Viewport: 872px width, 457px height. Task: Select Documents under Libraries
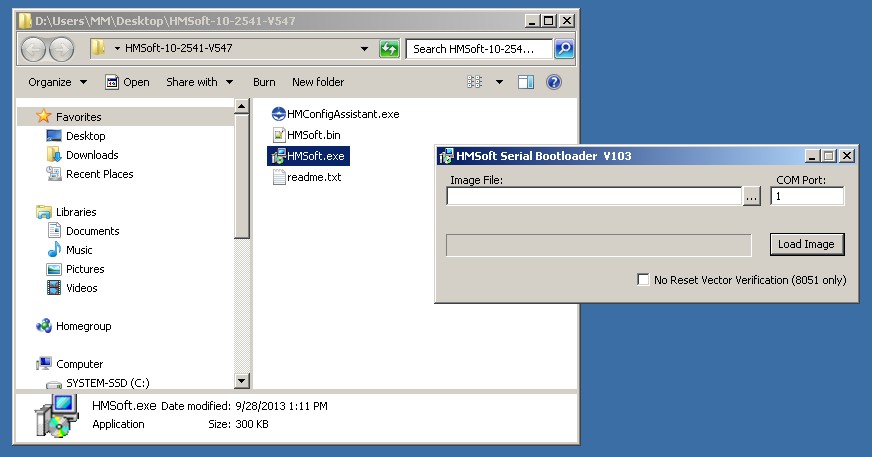click(93, 231)
